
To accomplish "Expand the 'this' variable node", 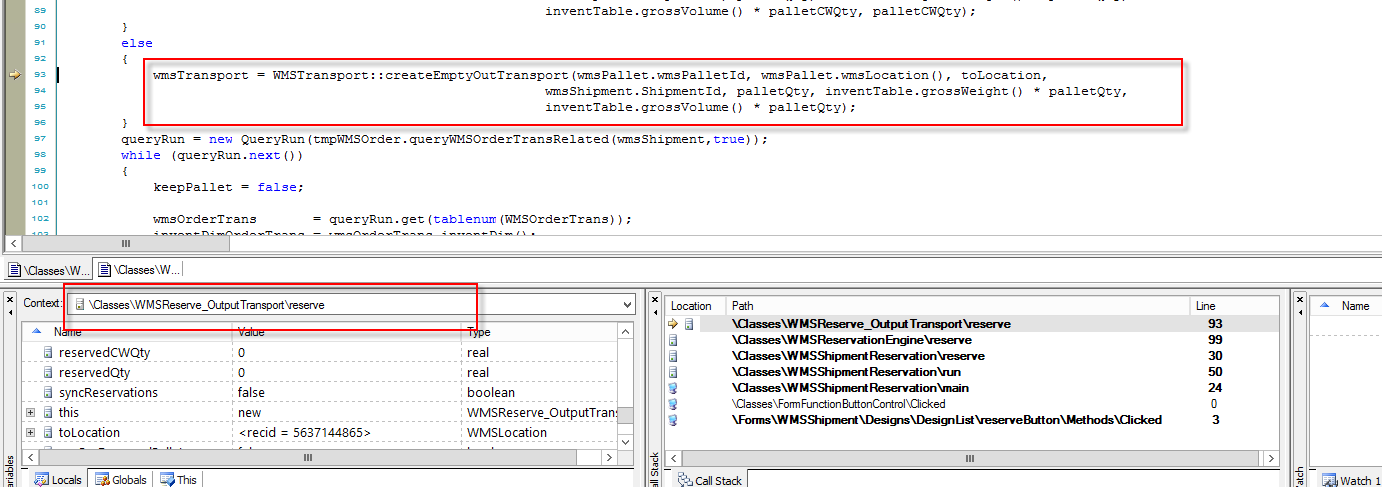I will coord(30,413).
